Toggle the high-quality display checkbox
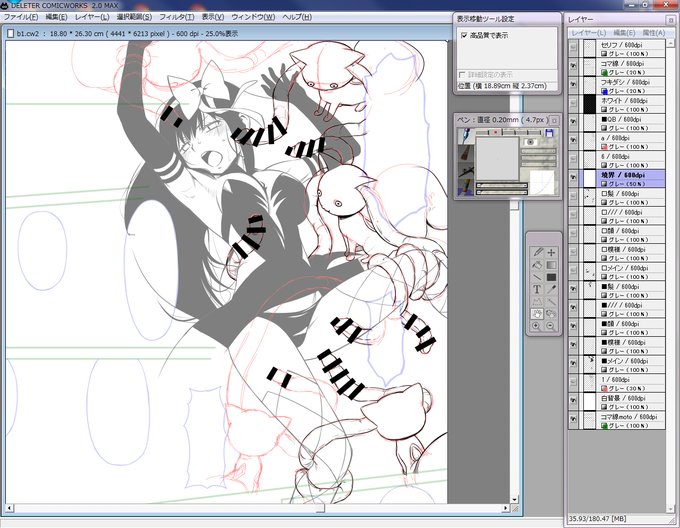680x528 pixels. (464, 35)
